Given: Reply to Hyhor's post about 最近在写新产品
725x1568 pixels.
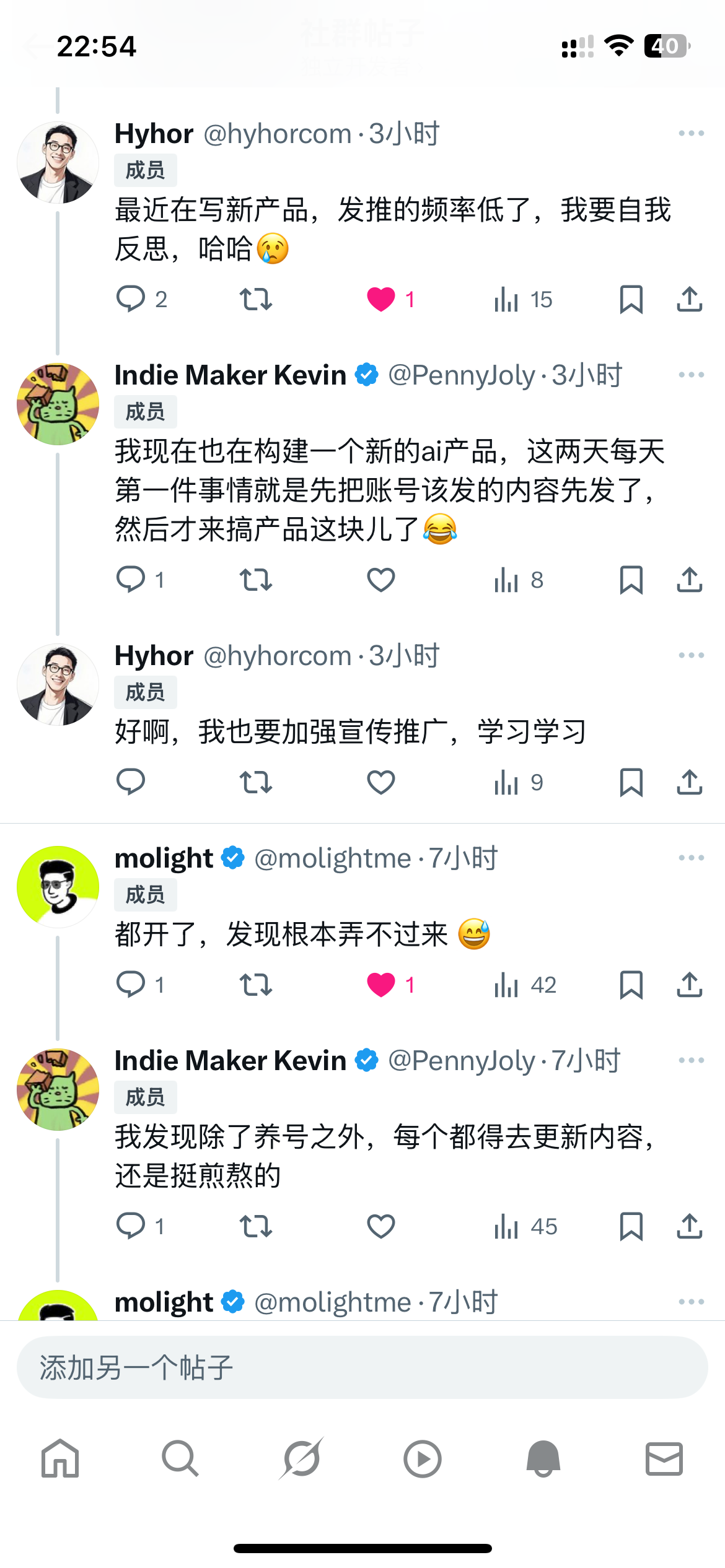Looking at the screenshot, I should click(131, 299).
